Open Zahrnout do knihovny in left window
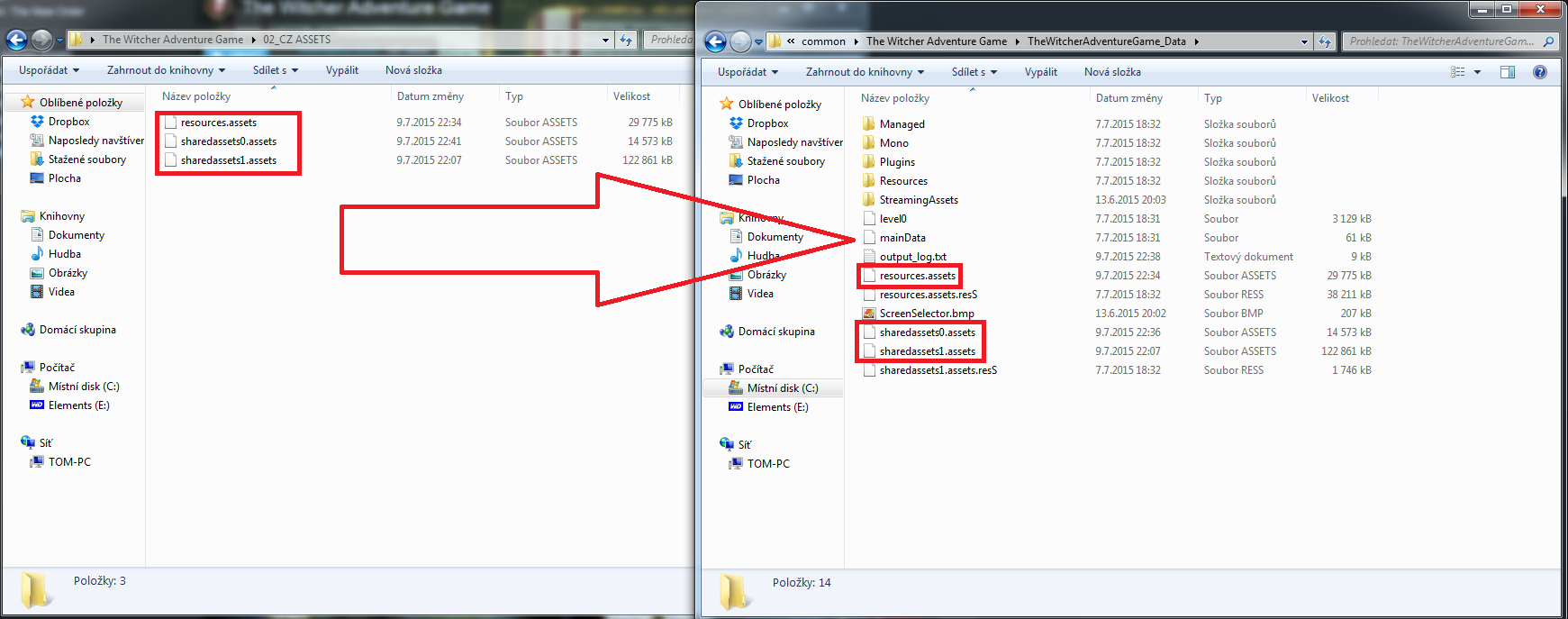1568x619 pixels. point(166,70)
